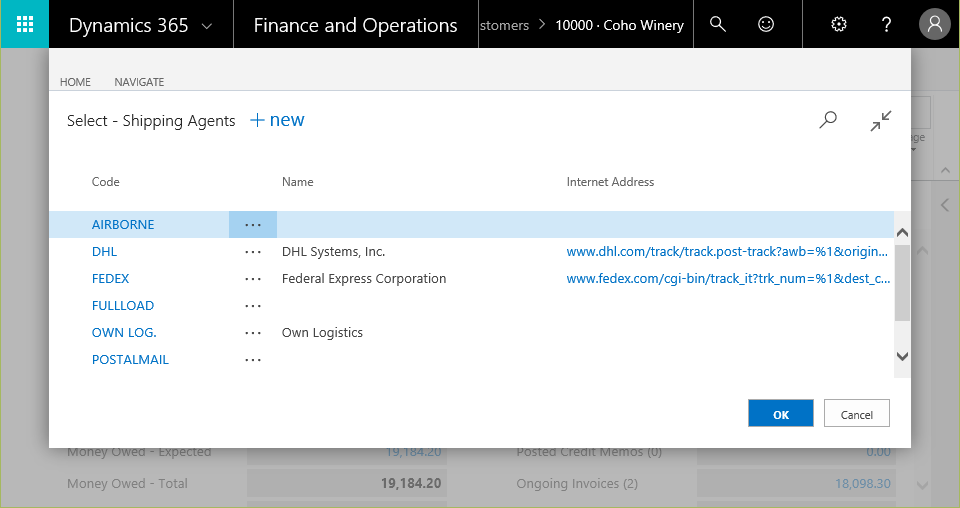Open the www.dhl.com tracking link
This screenshot has width=960, height=508.
[727, 252]
